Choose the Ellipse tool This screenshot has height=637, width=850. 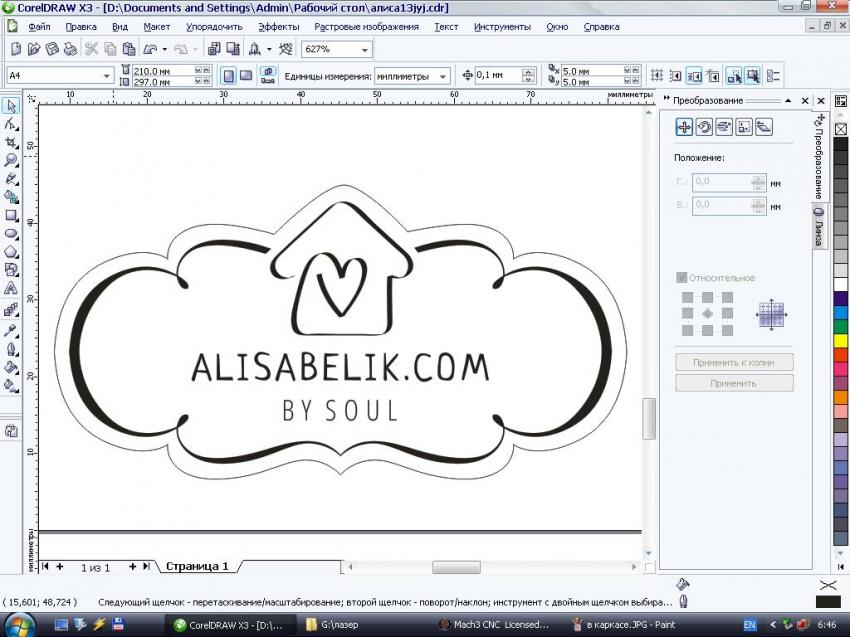[x=11, y=234]
